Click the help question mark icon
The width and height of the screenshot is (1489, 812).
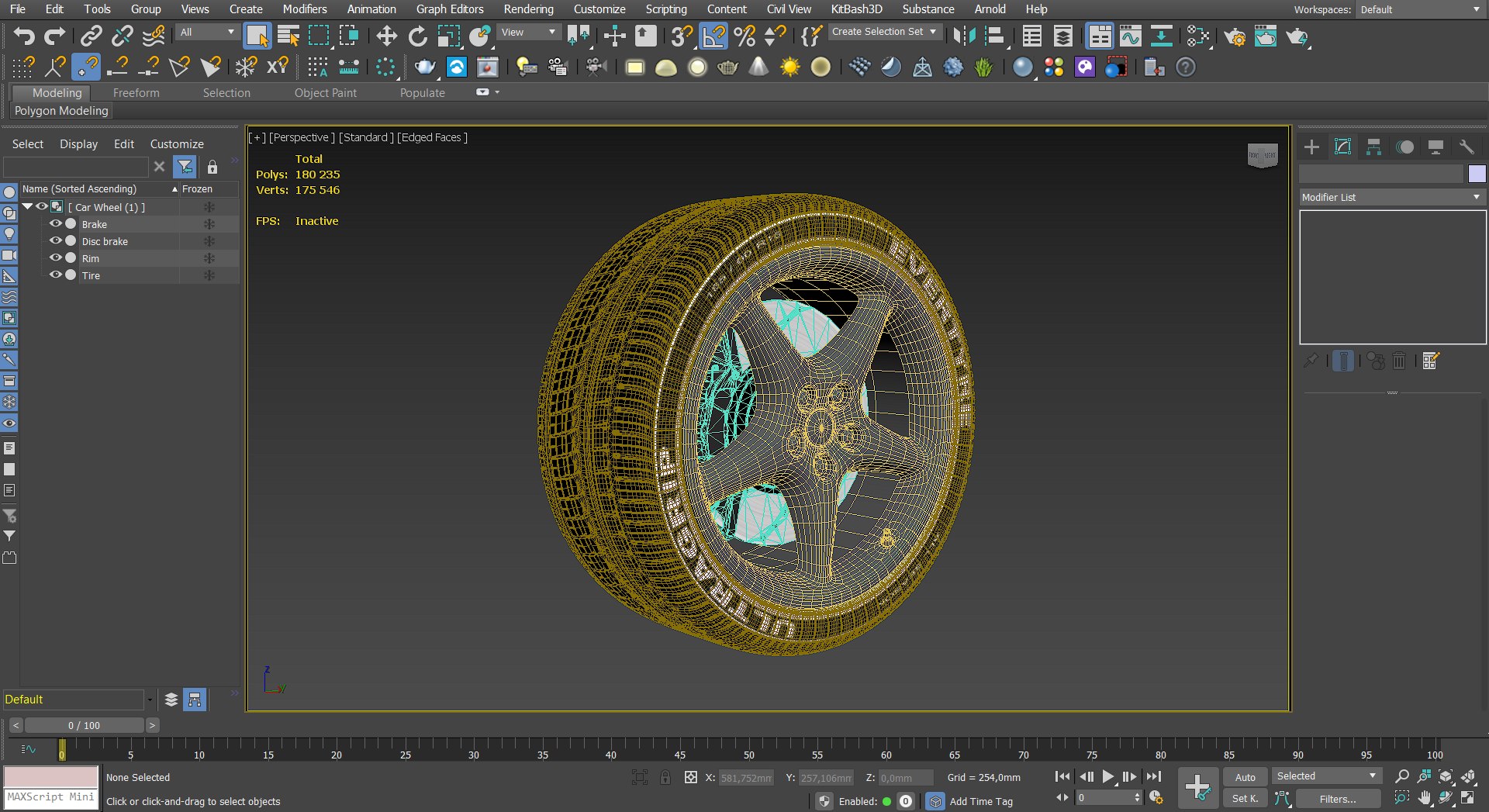[1185, 67]
